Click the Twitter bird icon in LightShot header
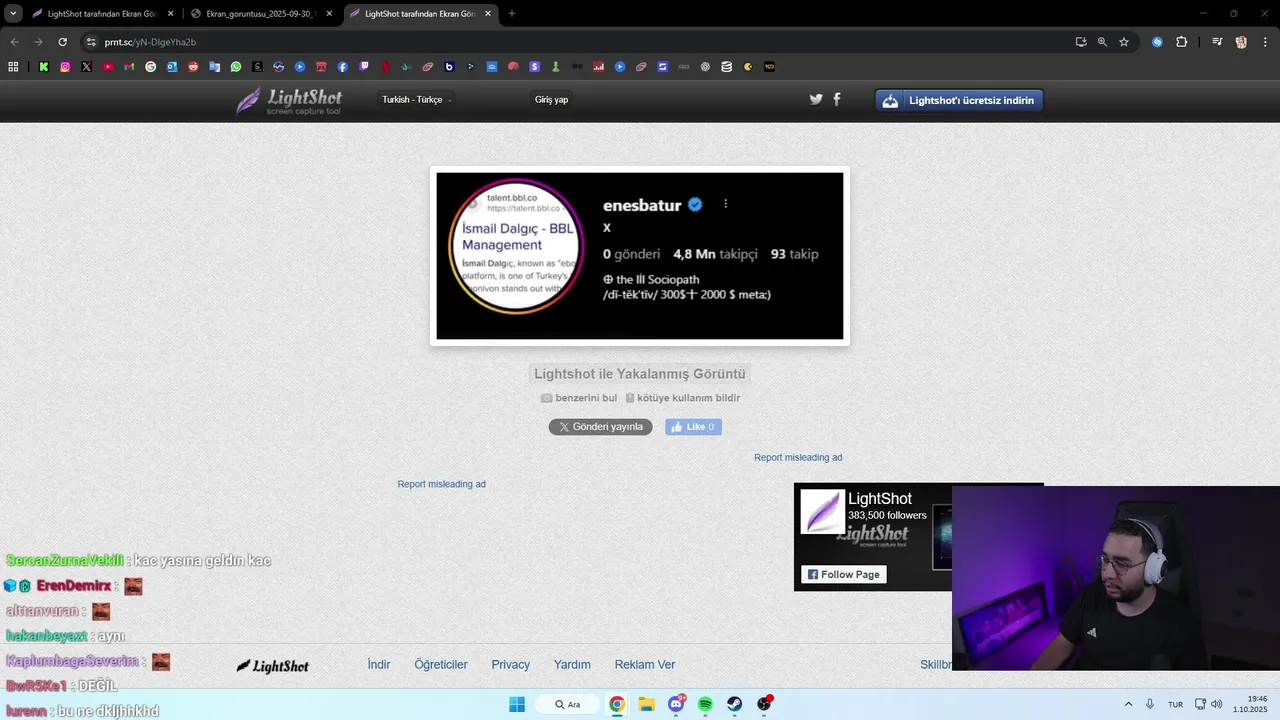1280x720 pixels. 816,99
